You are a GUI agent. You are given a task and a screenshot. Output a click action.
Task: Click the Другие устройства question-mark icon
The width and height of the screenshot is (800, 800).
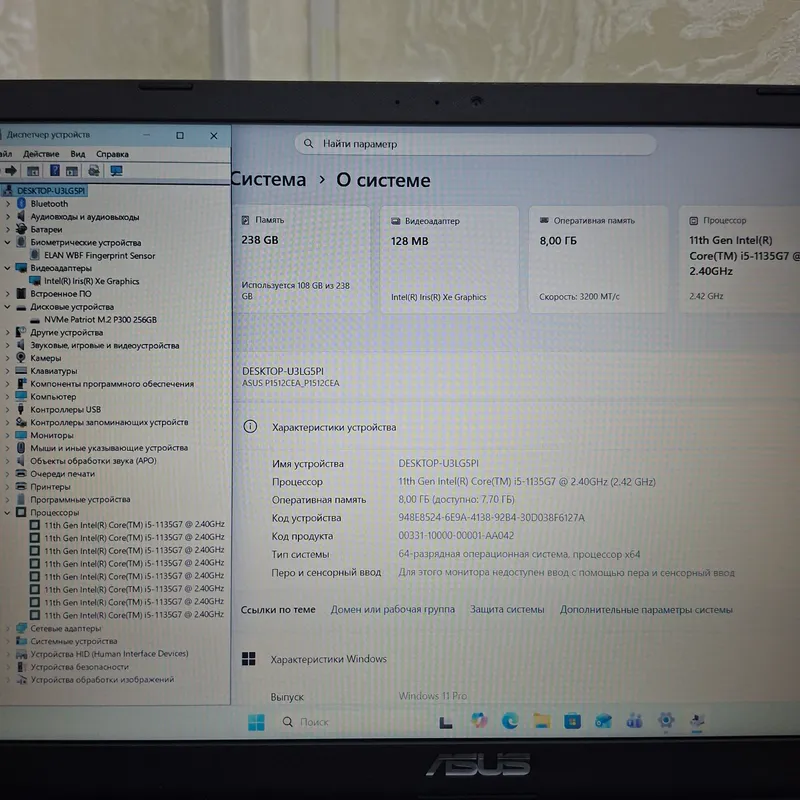21,332
